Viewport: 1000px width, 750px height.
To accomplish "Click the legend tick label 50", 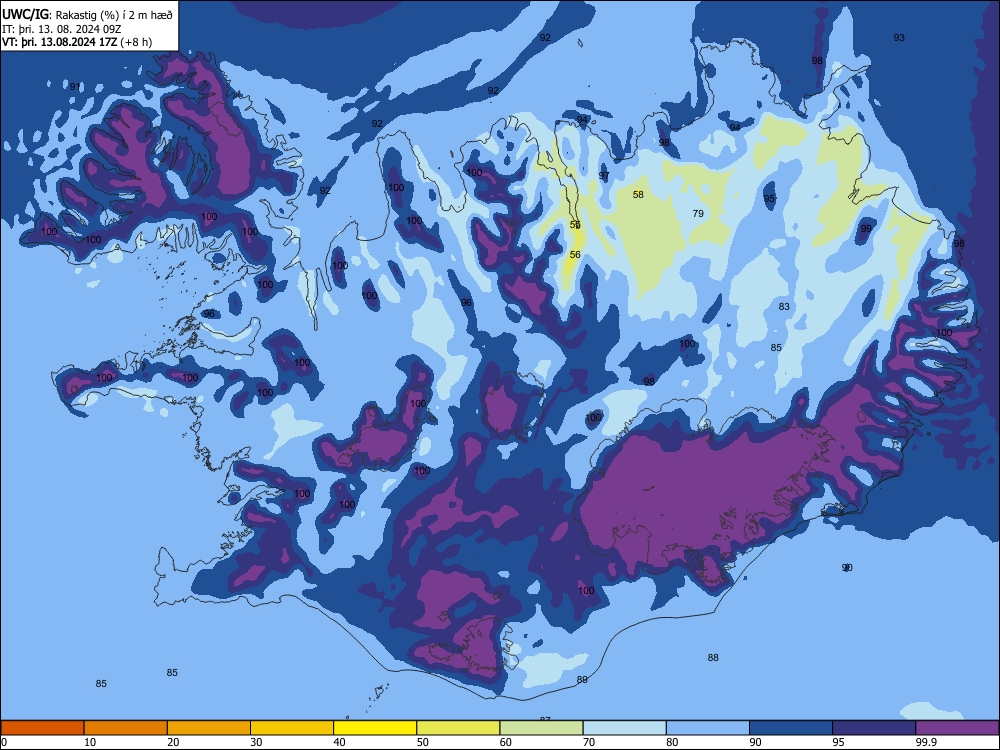I will point(423,742).
